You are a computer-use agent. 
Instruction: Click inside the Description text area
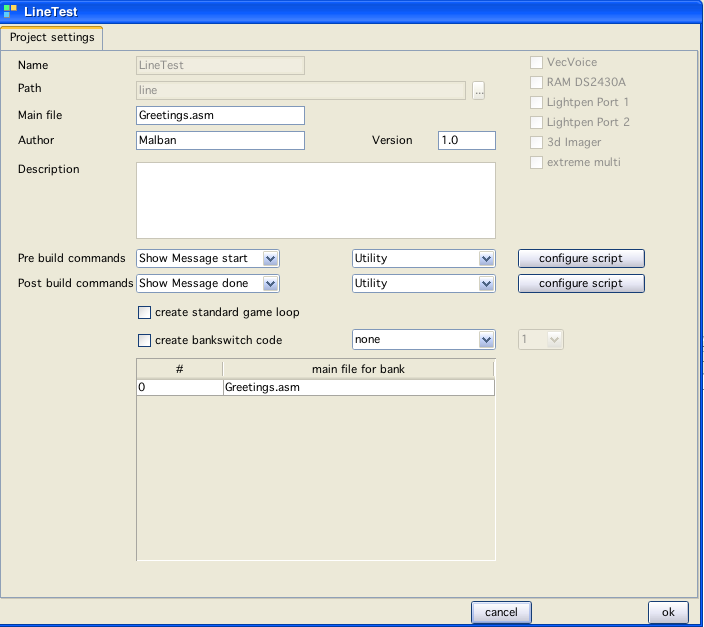315,200
